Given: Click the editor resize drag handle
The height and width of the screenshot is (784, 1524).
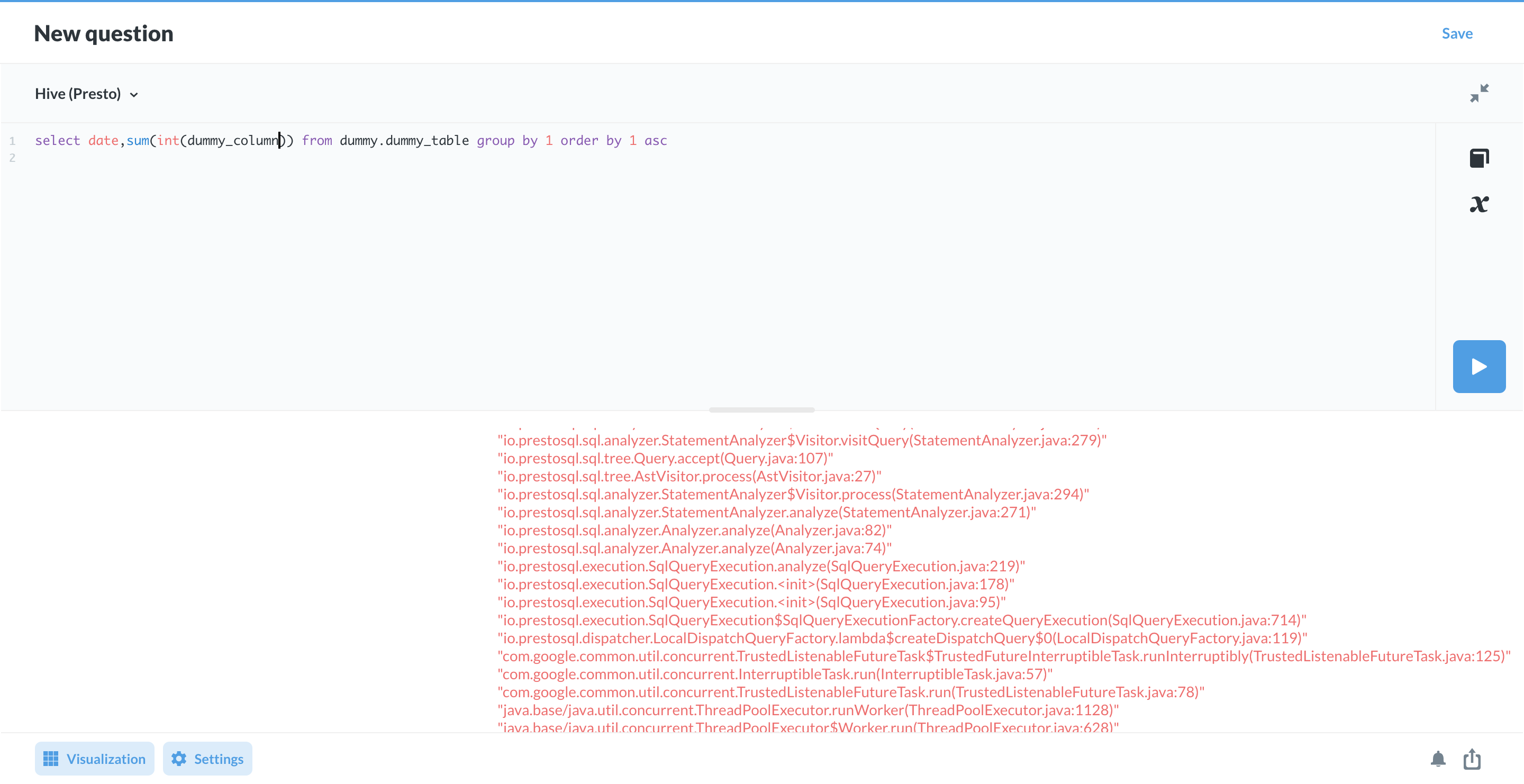Looking at the screenshot, I should pos(761,410).
